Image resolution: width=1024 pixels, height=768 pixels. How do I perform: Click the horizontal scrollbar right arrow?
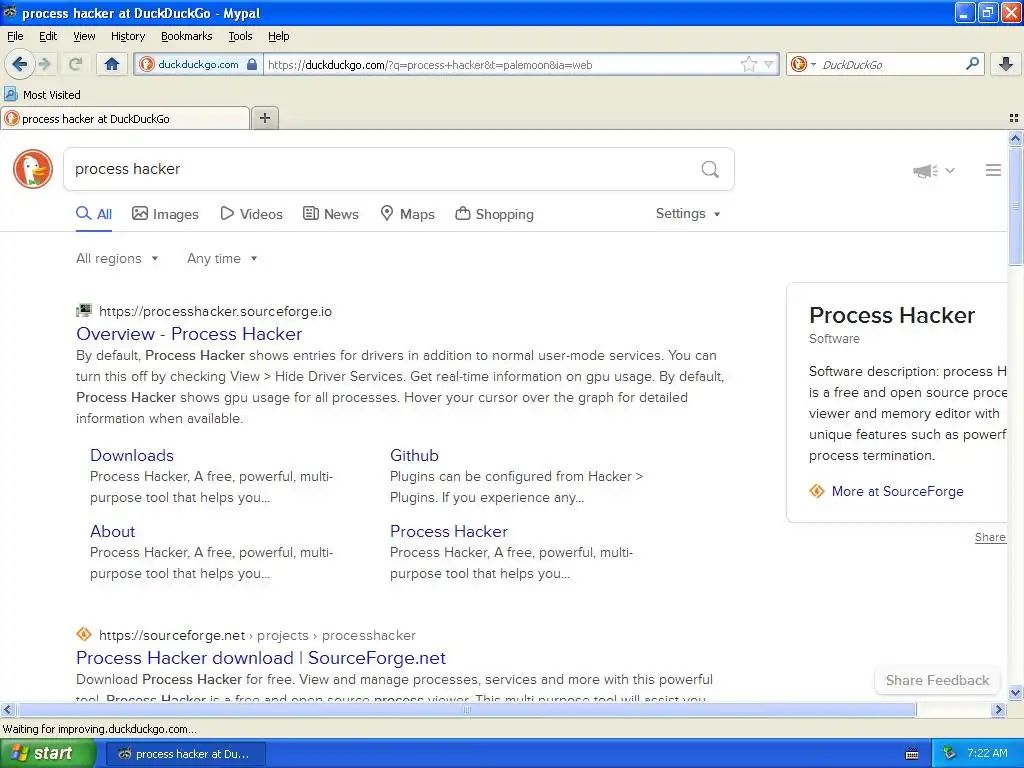pyautogui.click(x=998, y=709)
